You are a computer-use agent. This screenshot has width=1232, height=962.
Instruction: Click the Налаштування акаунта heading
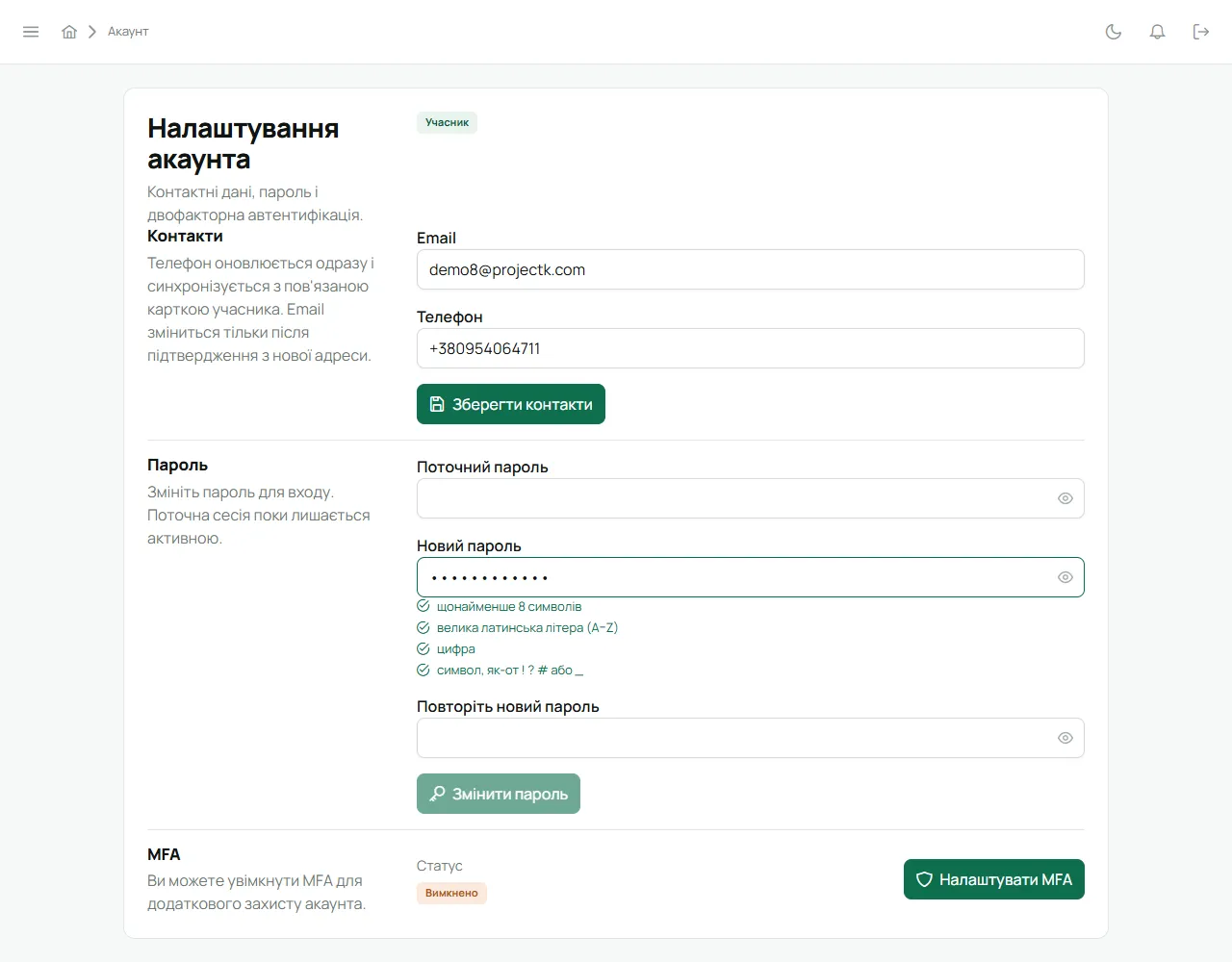pos(244,143)
